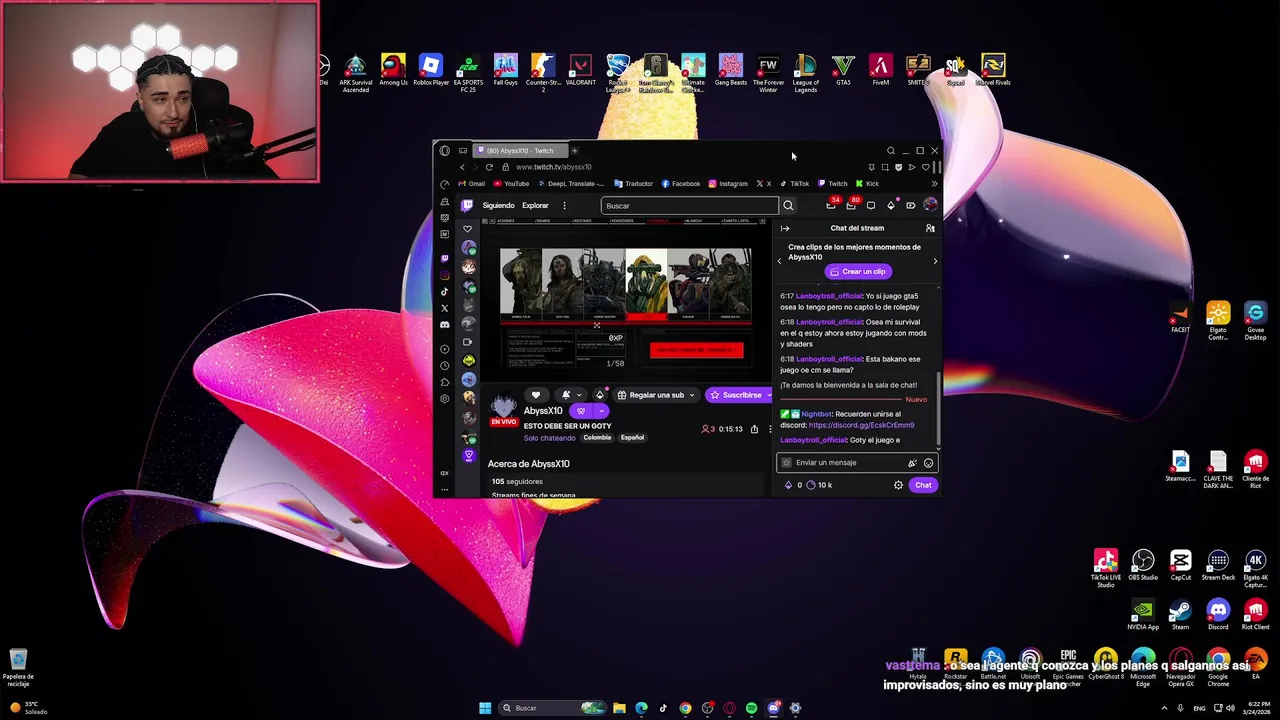Click Solo chateando category link

pyautogui.click(x=549, y=438)
